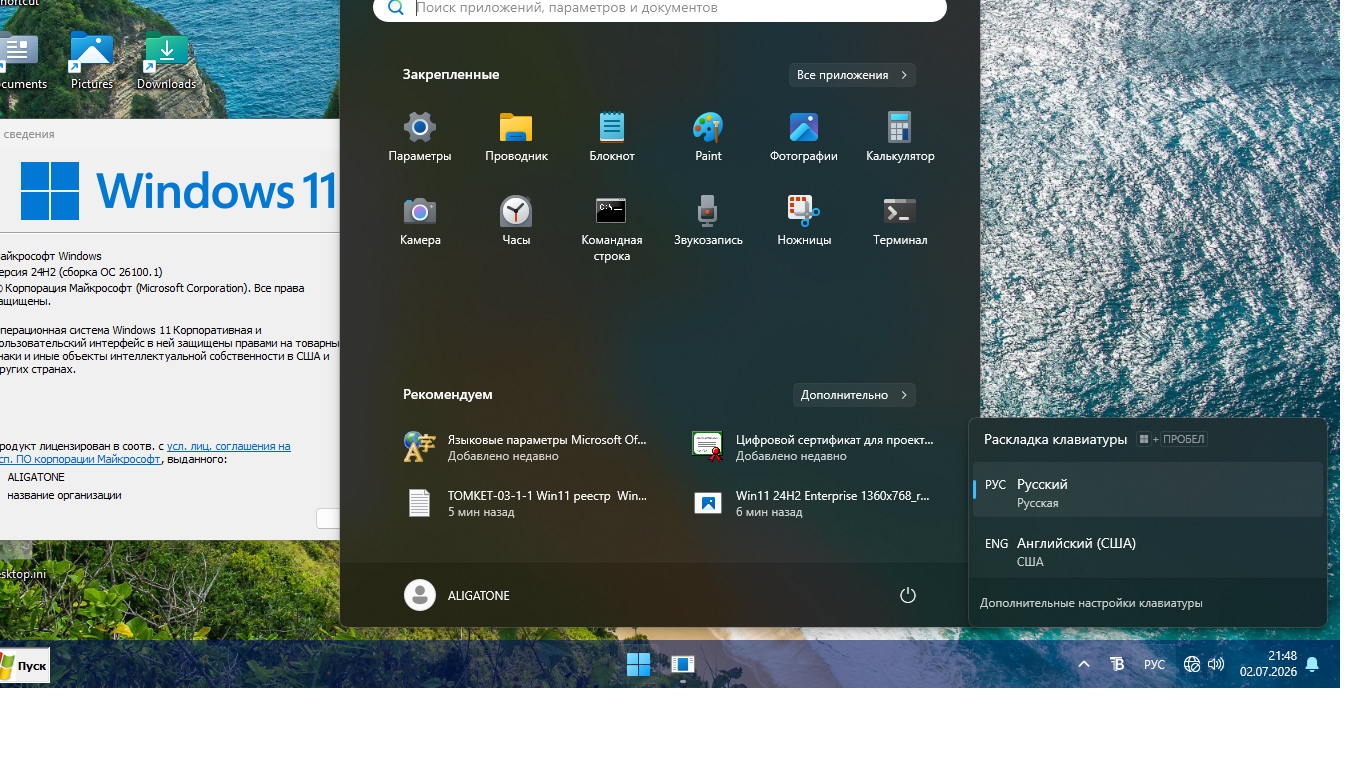This screenshot has height=768, width=1360.
Task: Open the volume speaker icon in tray
Action: 1216,664
